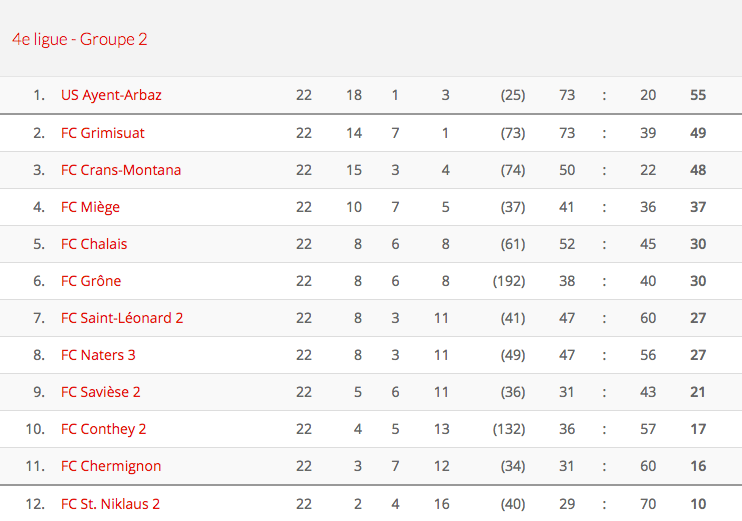Select FC Grône fair-play value (192)

pos(509,281)
